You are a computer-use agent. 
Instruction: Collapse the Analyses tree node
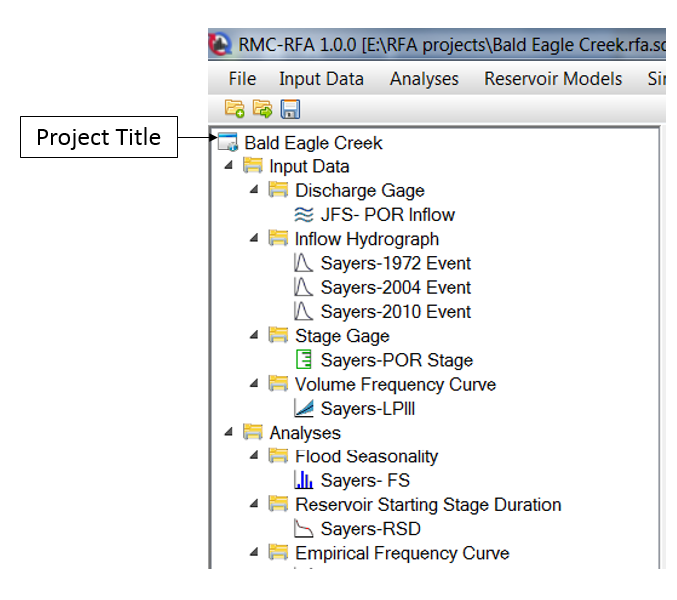(x=229, y=432)
